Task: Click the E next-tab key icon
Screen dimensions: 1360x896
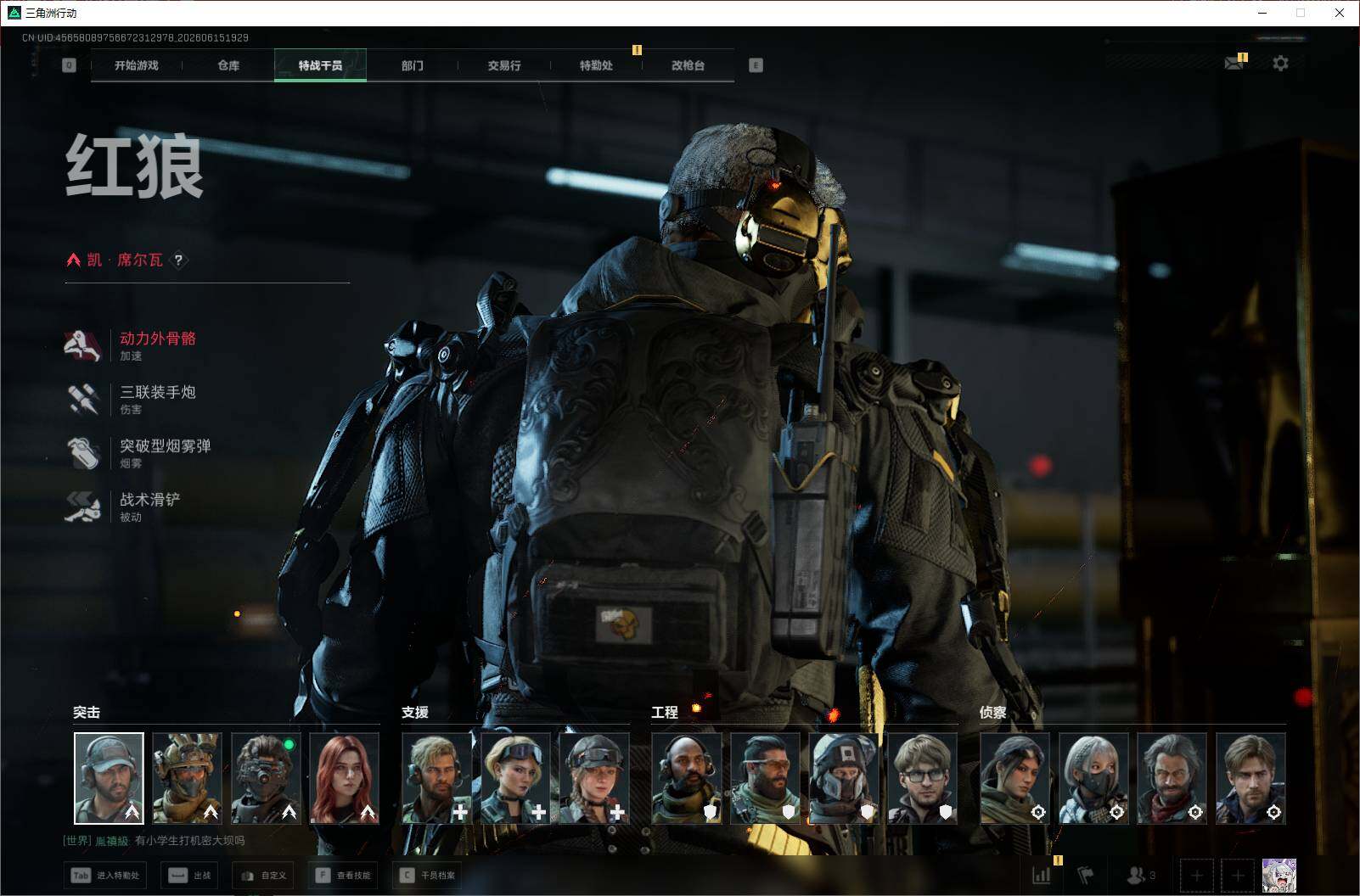Action: pos(756,65)
